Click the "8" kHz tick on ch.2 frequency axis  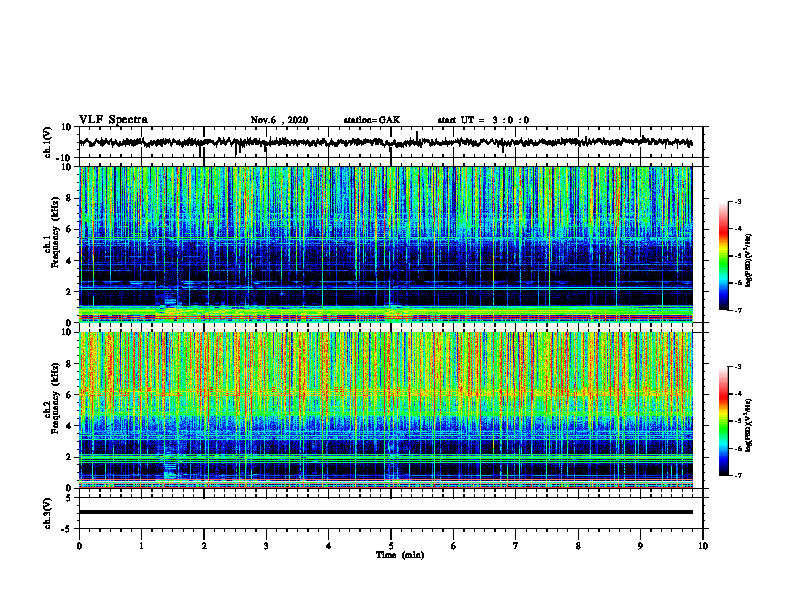pyautogui.click(x=70, y=364)
